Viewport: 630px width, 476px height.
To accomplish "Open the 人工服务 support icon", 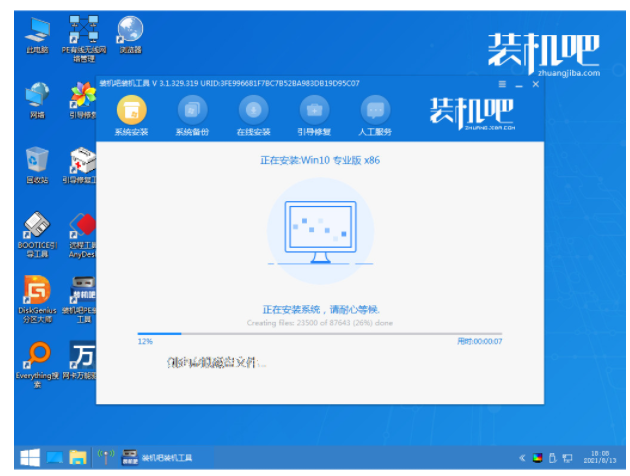I will pyautogui.click(x=374, y=109).
